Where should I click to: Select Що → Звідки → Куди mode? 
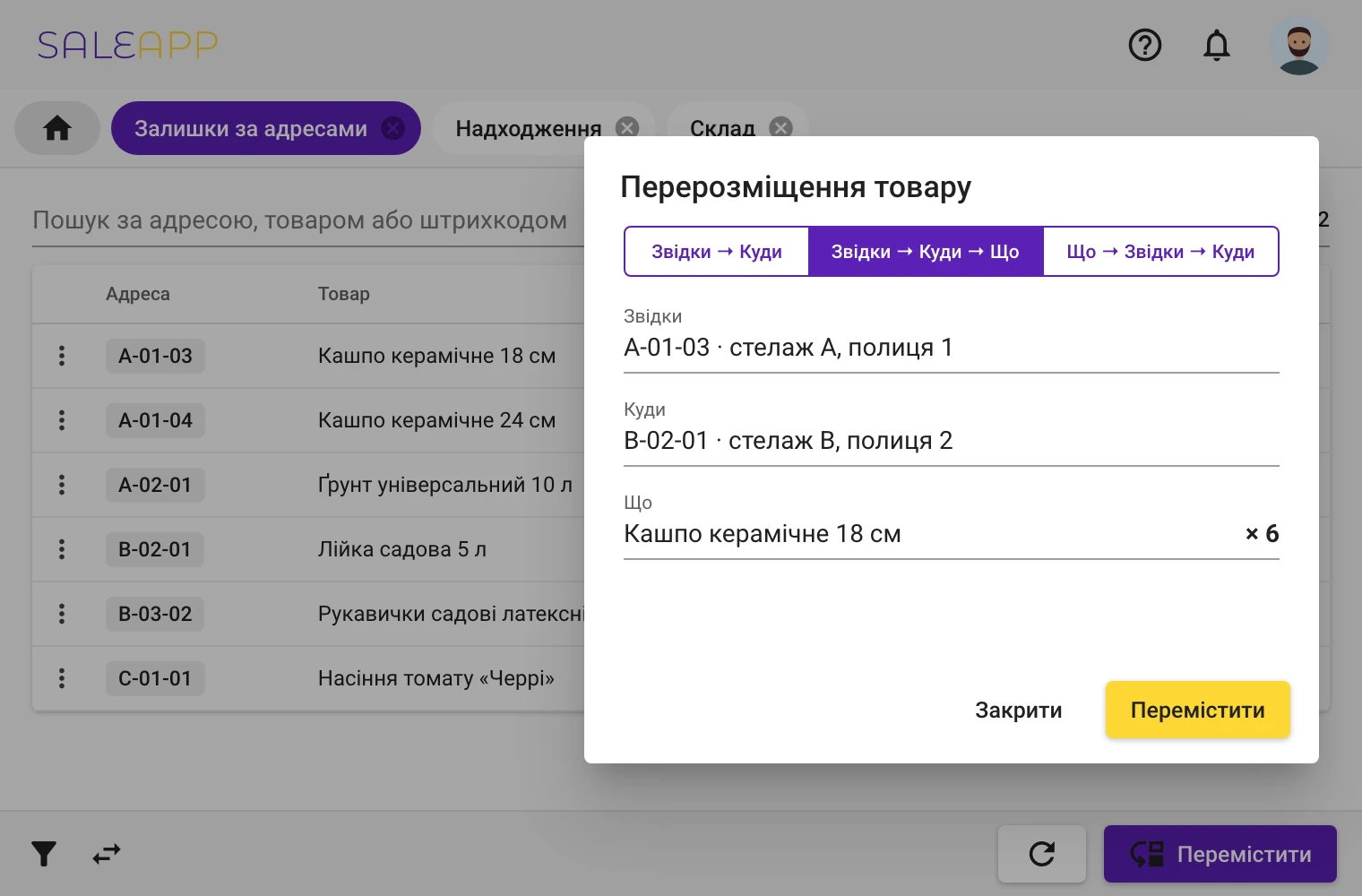pyautogui.click(x=1160, y=252)
